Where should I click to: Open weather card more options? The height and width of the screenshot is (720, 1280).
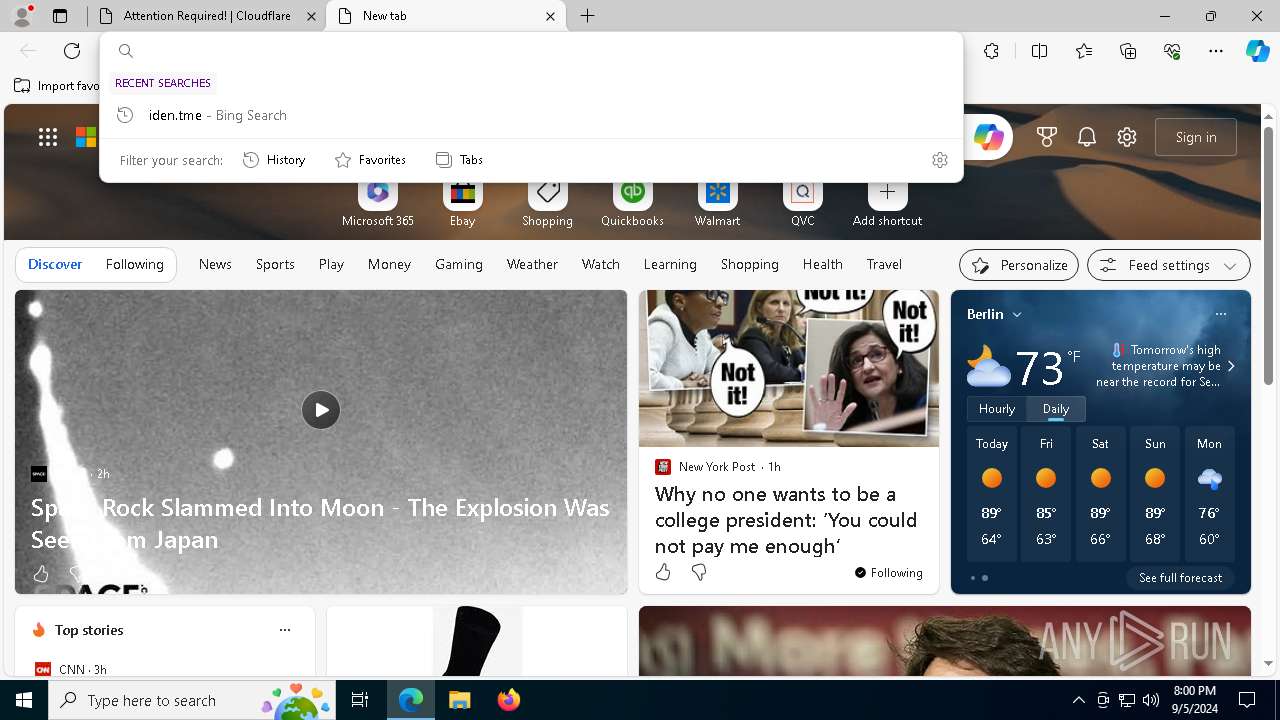(1220, 314)
